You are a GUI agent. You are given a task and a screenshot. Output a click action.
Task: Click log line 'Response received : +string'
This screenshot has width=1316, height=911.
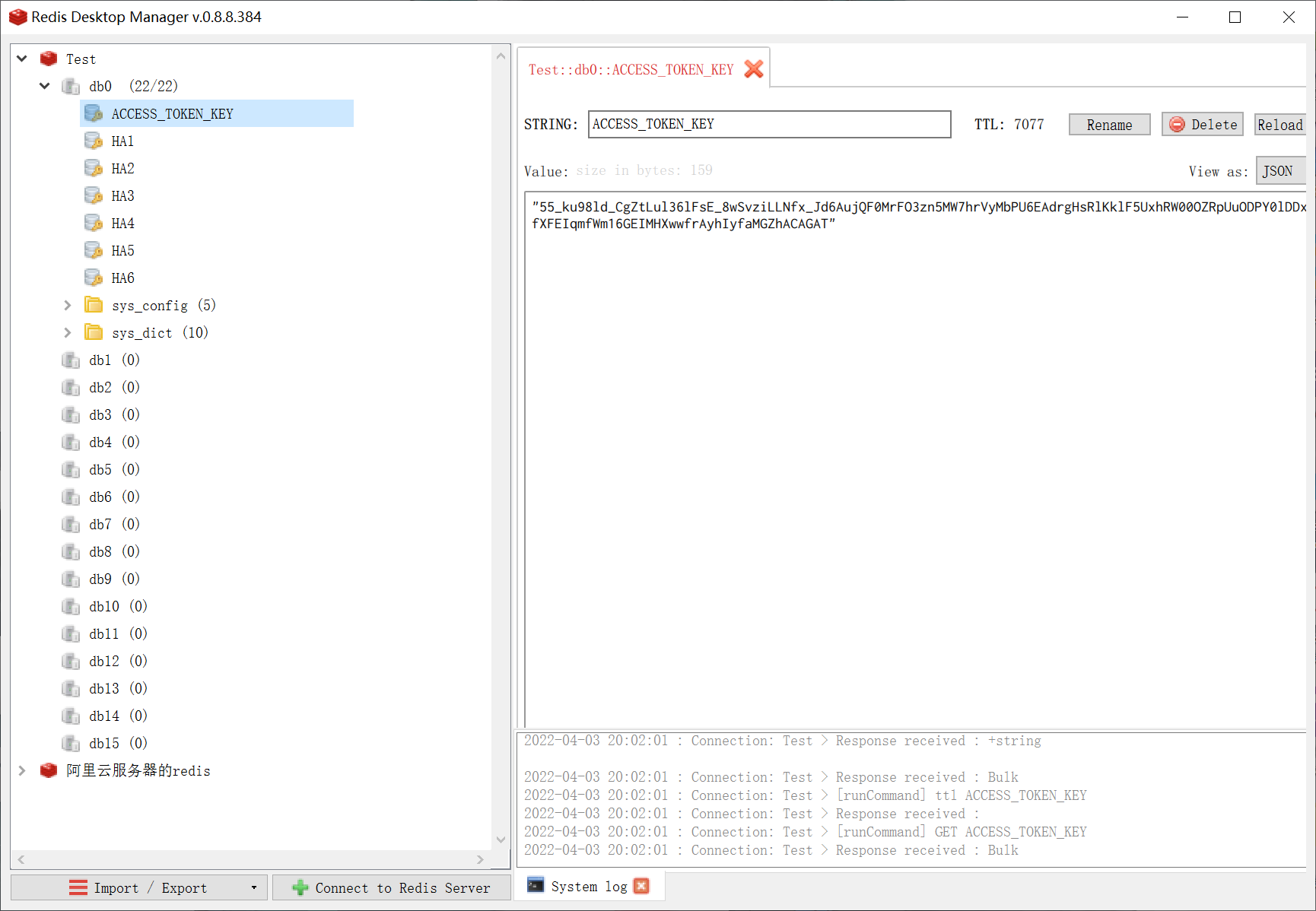(783, 740)
